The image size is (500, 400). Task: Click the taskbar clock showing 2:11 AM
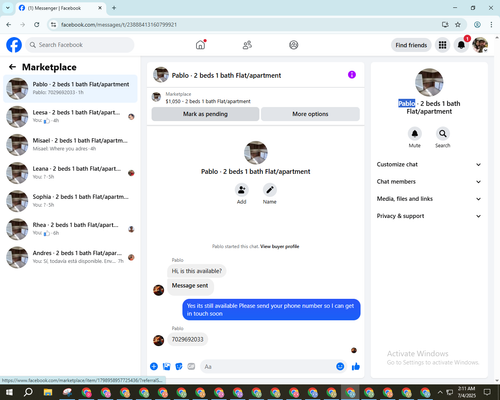467,392
